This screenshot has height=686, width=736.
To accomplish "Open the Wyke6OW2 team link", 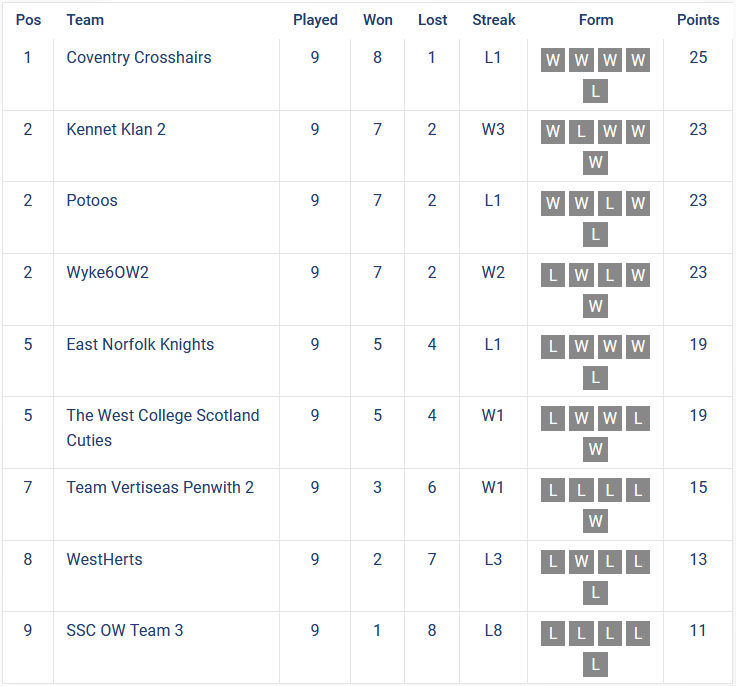I will [108, 272].
